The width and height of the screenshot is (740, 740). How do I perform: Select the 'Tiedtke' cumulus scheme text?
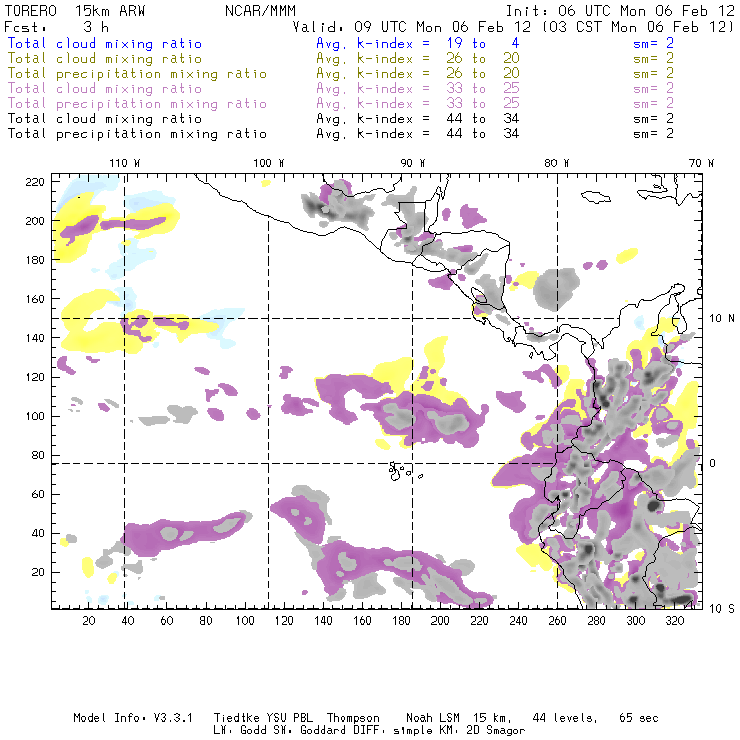click(236, 718)
